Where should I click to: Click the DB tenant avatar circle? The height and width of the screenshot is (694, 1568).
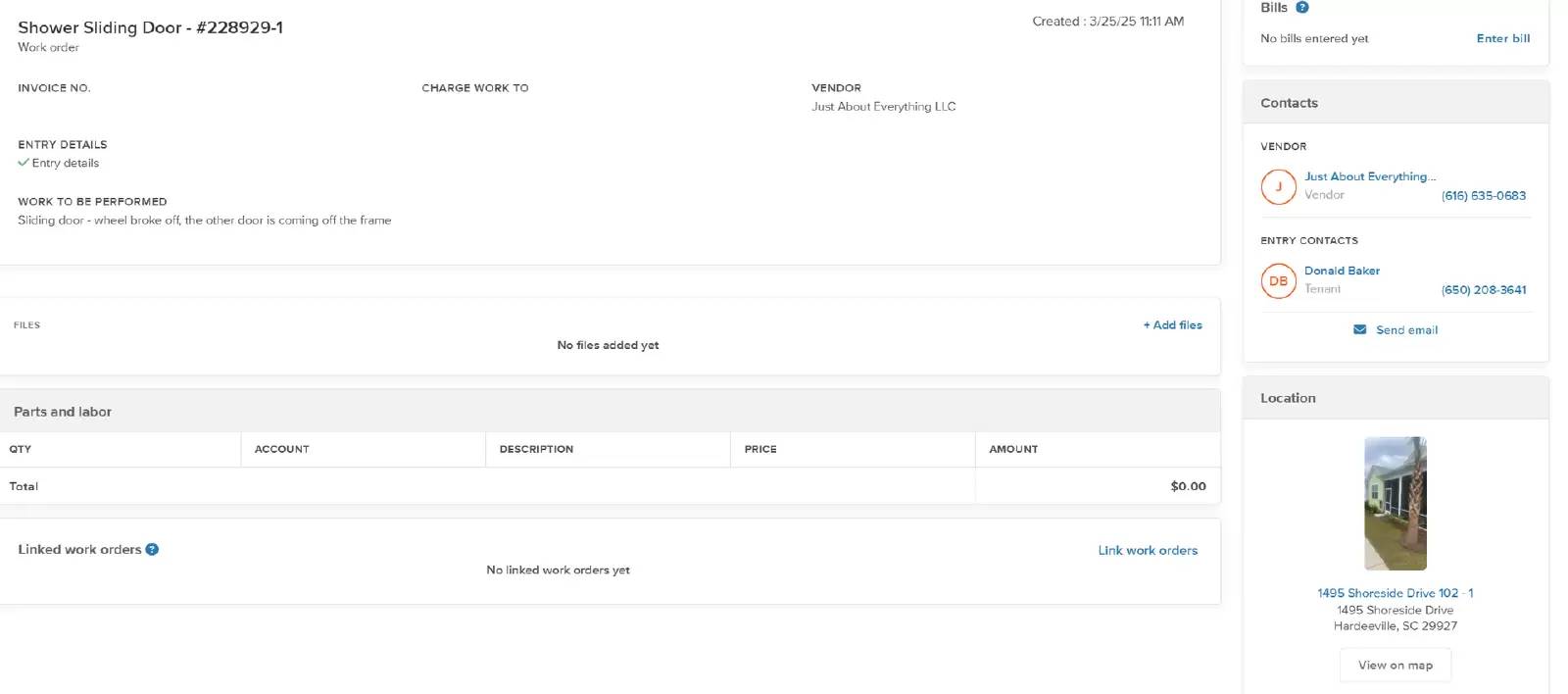point(1278,281)
